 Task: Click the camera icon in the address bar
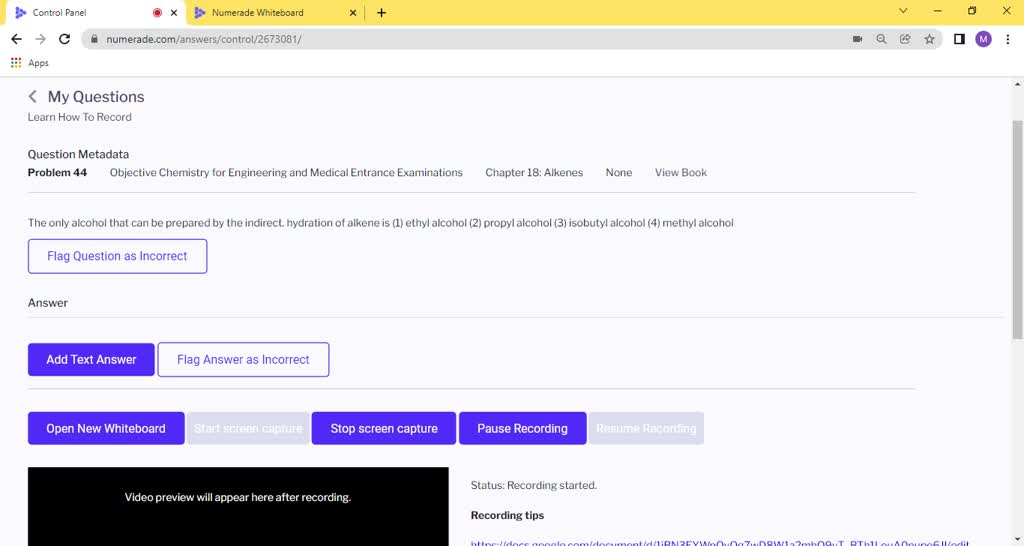pyautogui.click(x=857, y=39)
